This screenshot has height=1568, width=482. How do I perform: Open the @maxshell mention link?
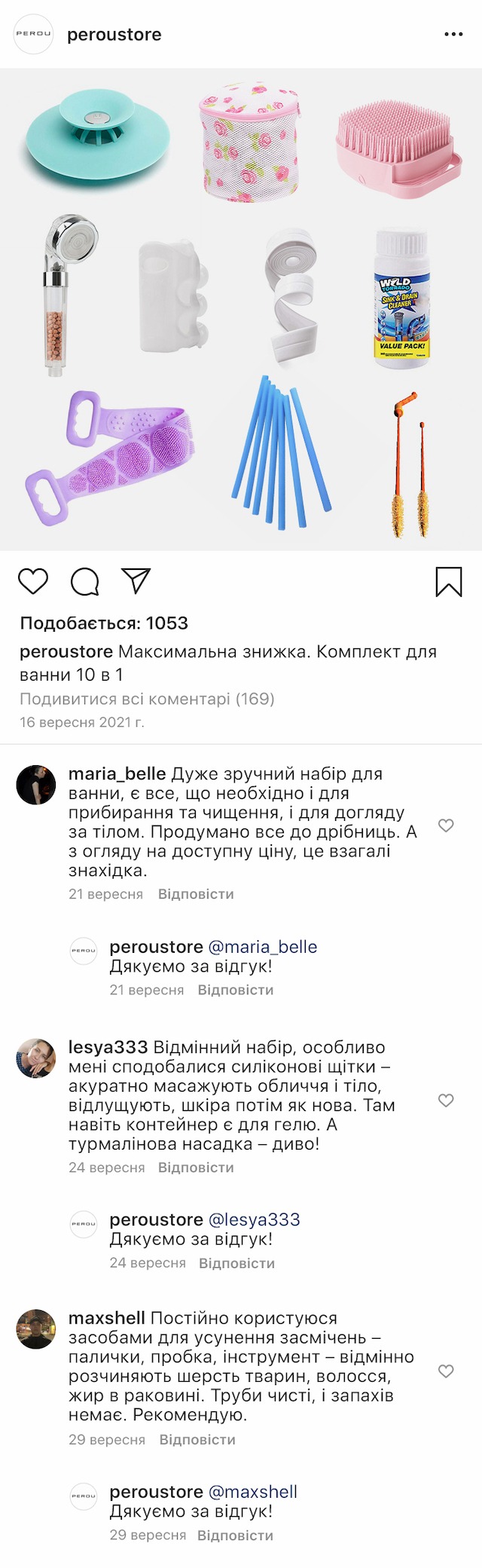[252, 1492]
